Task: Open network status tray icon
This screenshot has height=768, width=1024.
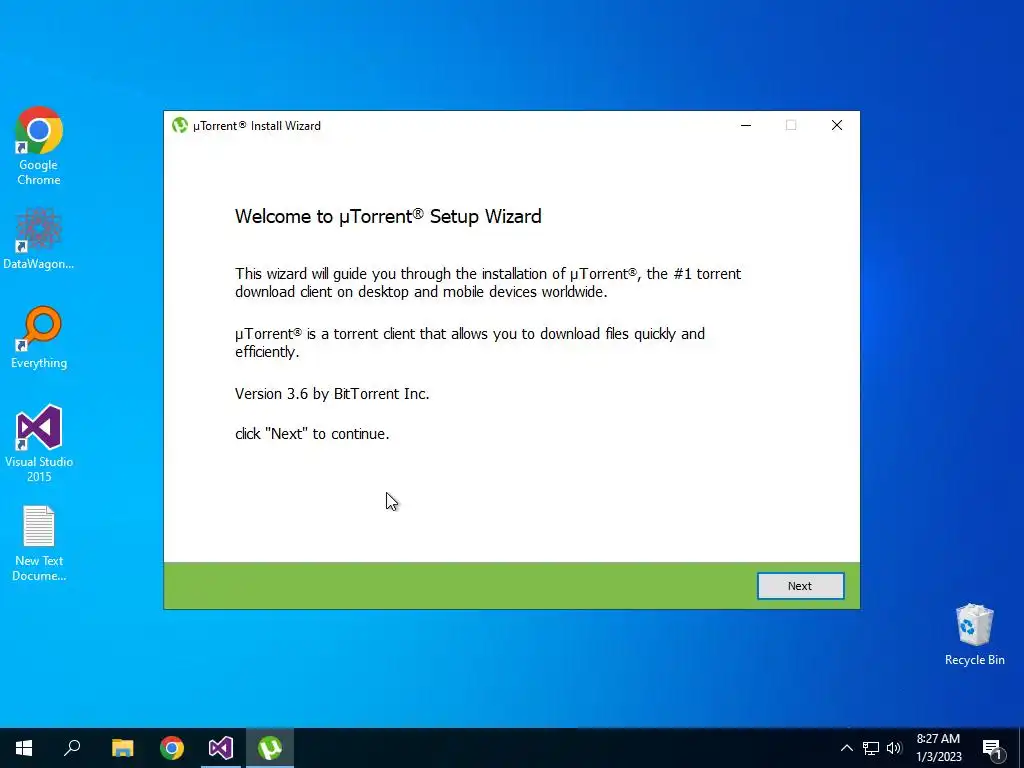Action: click(x=871, y=748)
